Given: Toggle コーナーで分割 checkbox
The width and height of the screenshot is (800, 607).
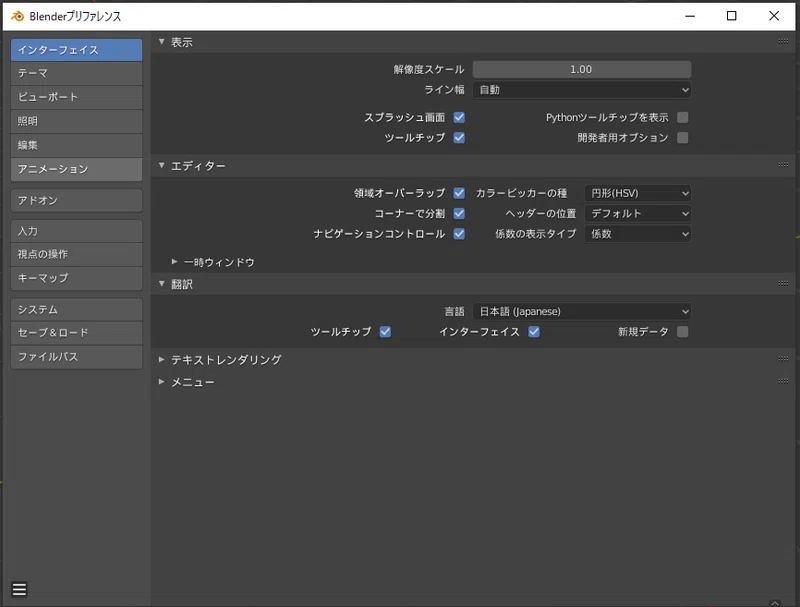Looking at the screenshot, I should click(459, 213).
